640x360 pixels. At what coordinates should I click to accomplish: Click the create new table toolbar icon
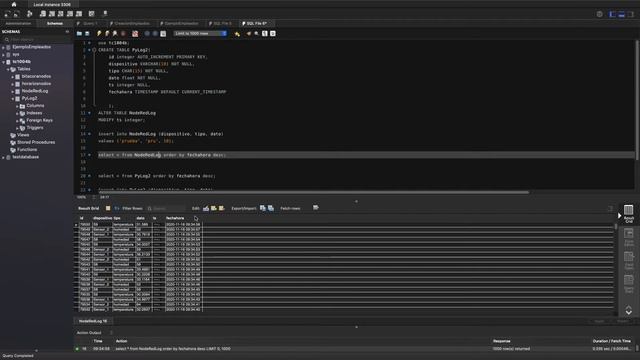click(52, 14)
